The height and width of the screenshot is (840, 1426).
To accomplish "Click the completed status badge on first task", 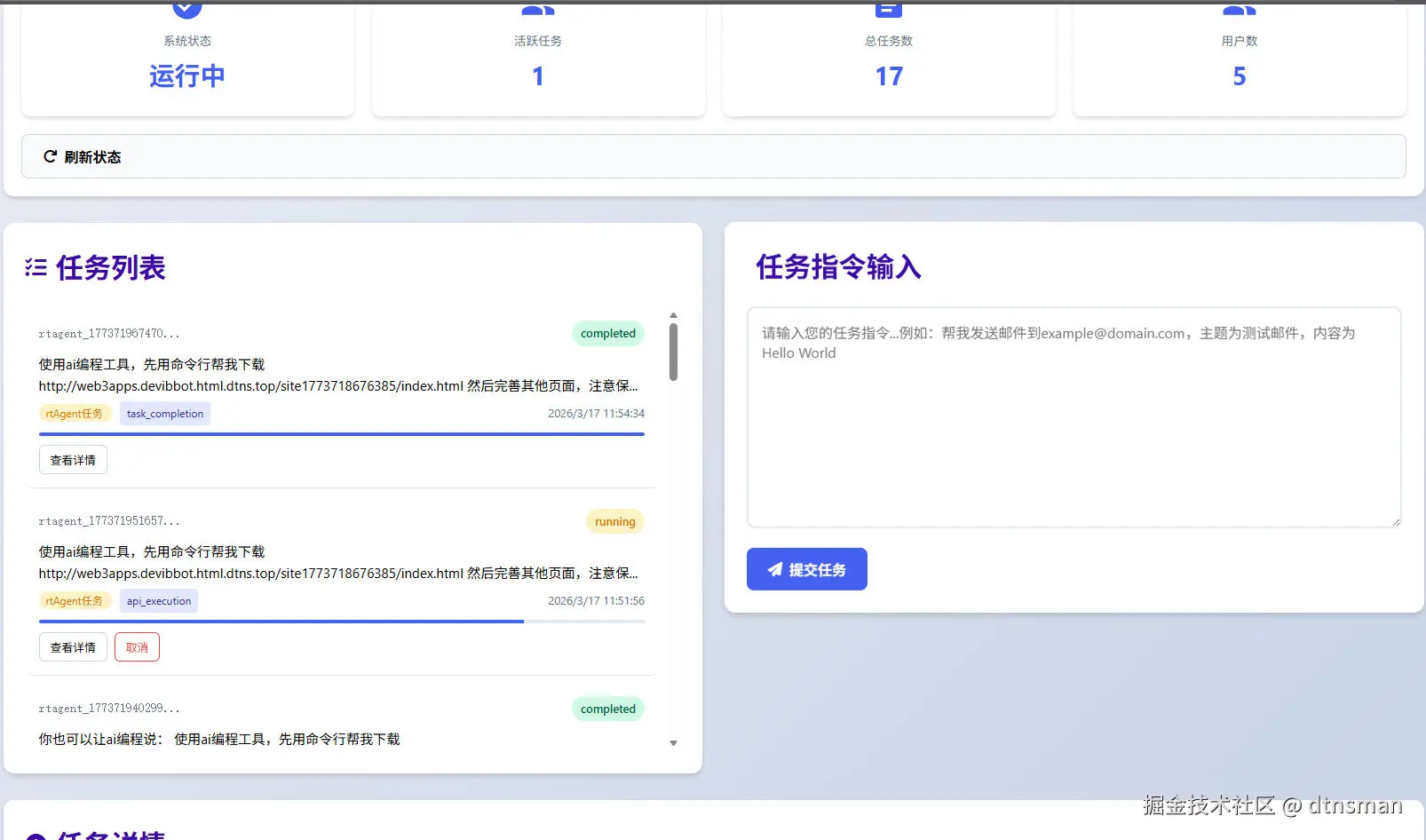I will point(607,333).
